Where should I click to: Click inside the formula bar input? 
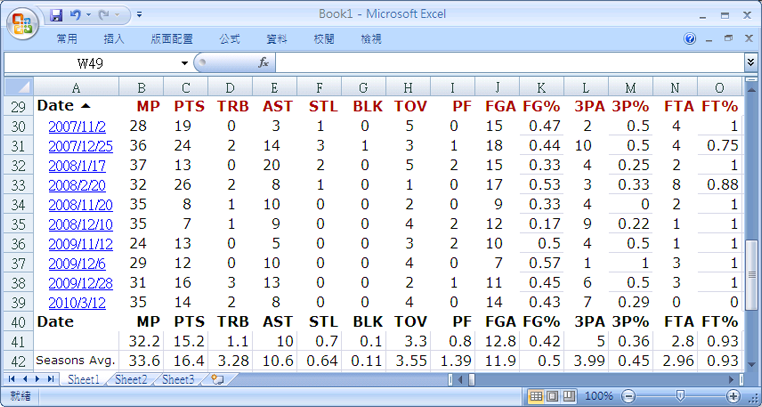pos(509,63)
